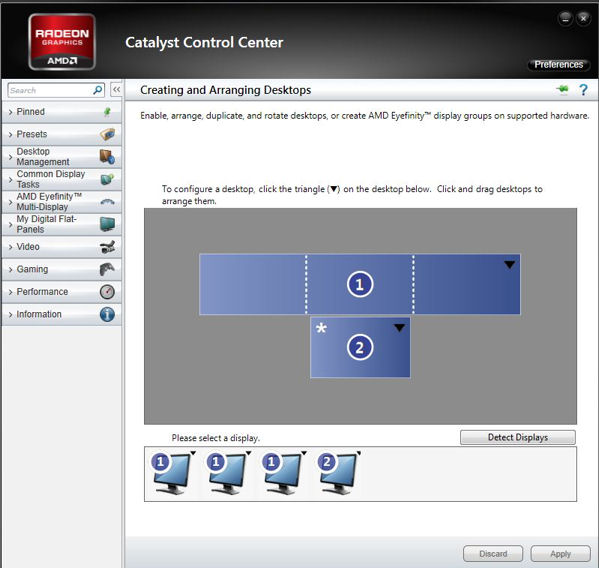
Task: Click the Performance gauge icon
Action: tap(107, 292)
